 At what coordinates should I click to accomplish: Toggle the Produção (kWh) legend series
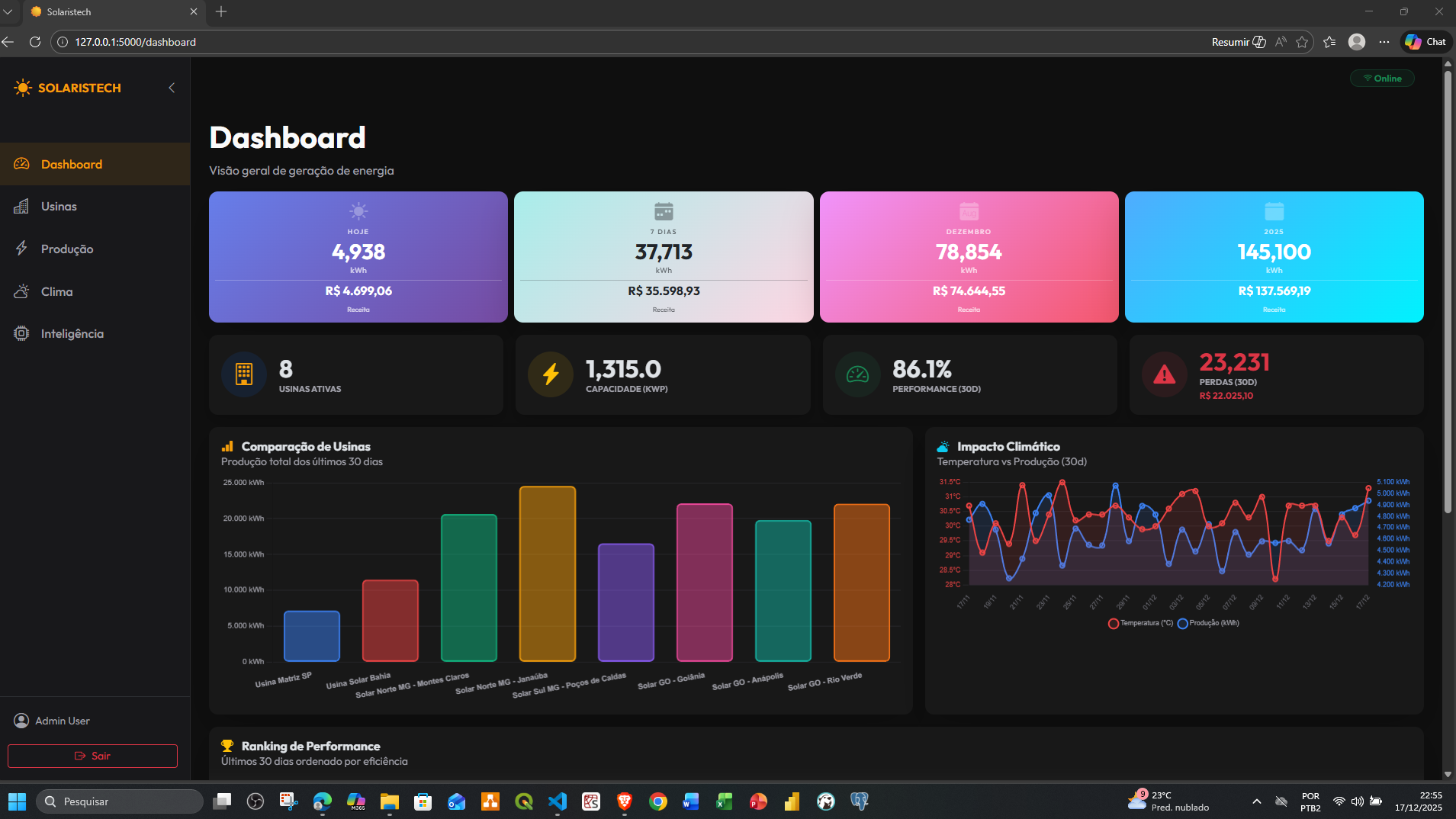click(x=1208, y=623)
